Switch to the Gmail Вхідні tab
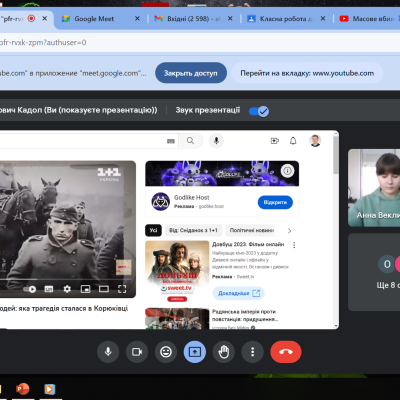The width and height of the screenshot is (400, 400). pyautogui.click(x=188, y=19)
